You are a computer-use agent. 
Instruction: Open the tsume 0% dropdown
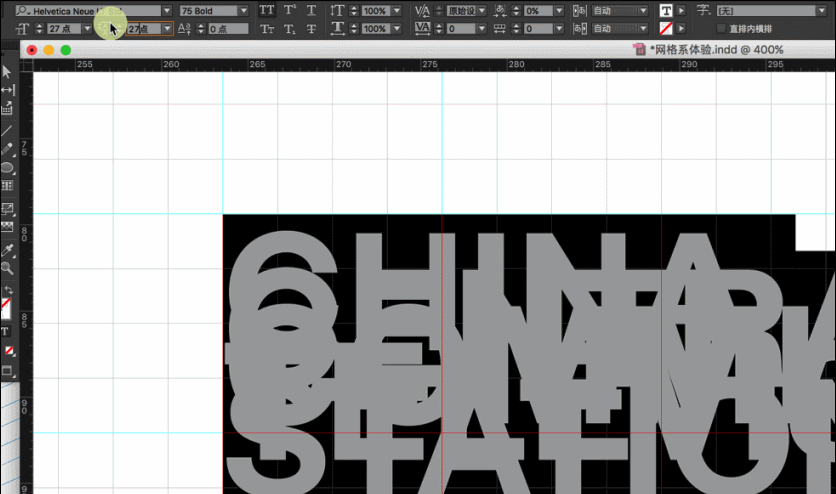click(559, 11)
